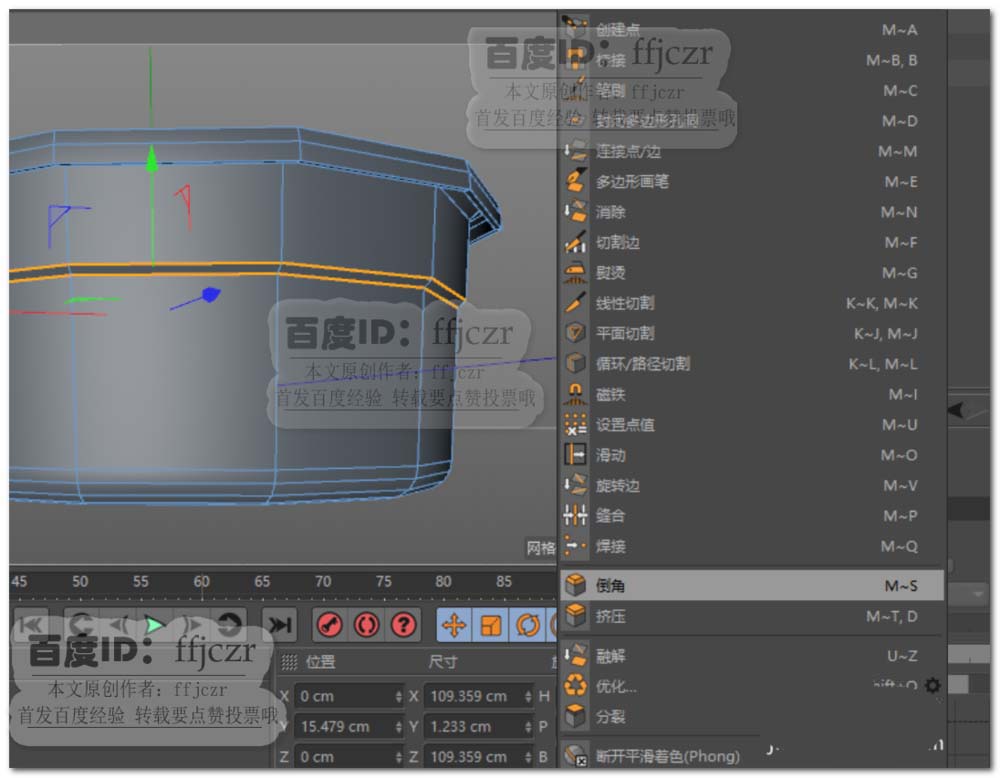The width and height of the screenshot is (1000, 778).
Task: Click the size X stepper arrows
Action: [528, 696]
